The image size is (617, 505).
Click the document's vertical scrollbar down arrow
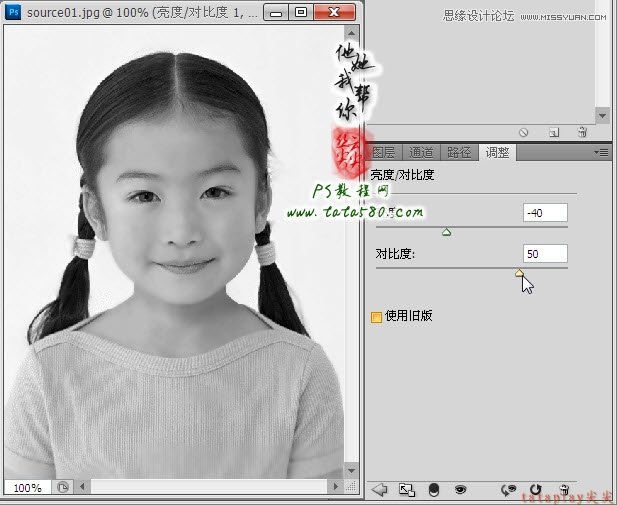[351, 471]
